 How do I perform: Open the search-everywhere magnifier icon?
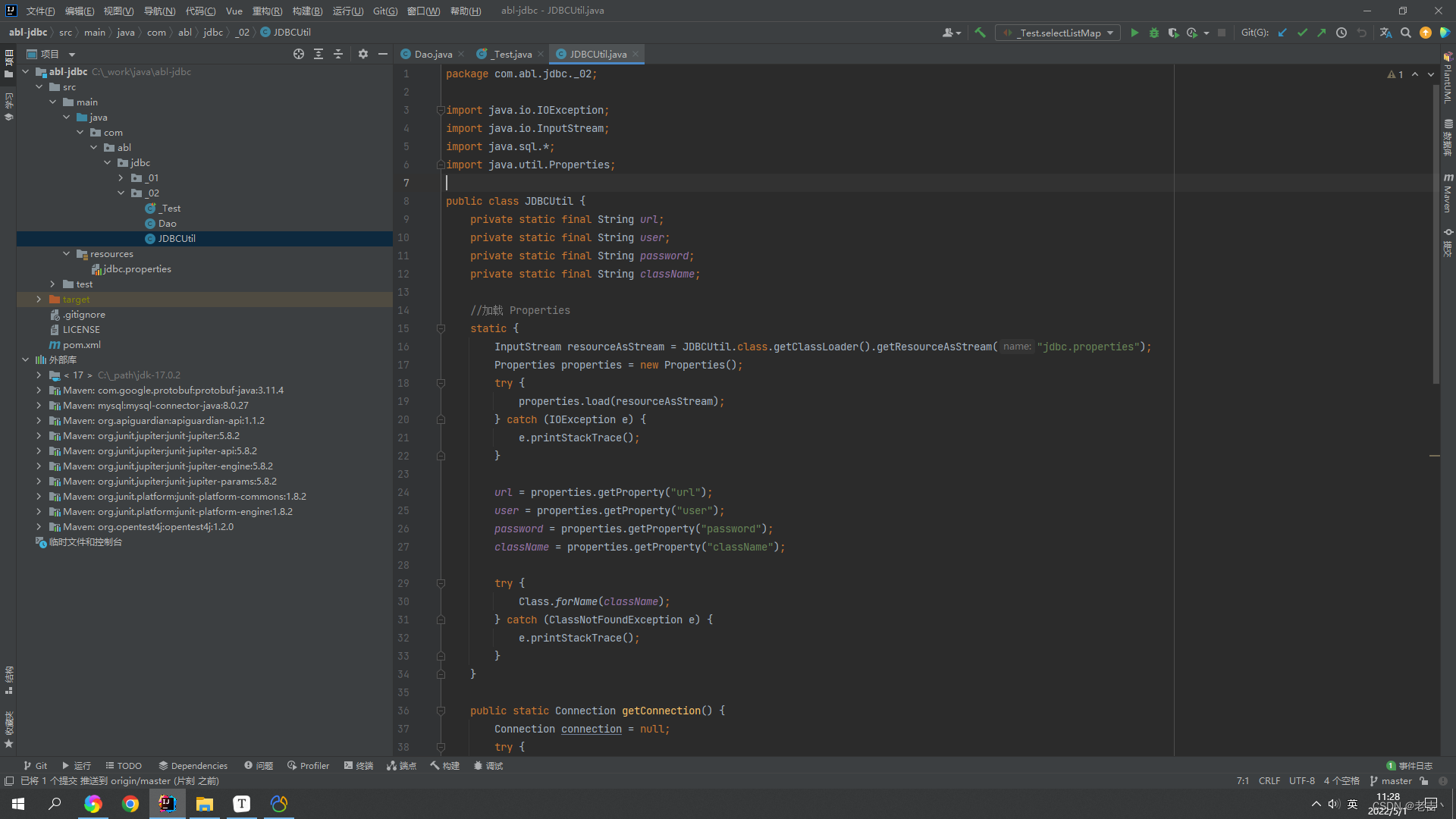click(x=1406, y=33)
